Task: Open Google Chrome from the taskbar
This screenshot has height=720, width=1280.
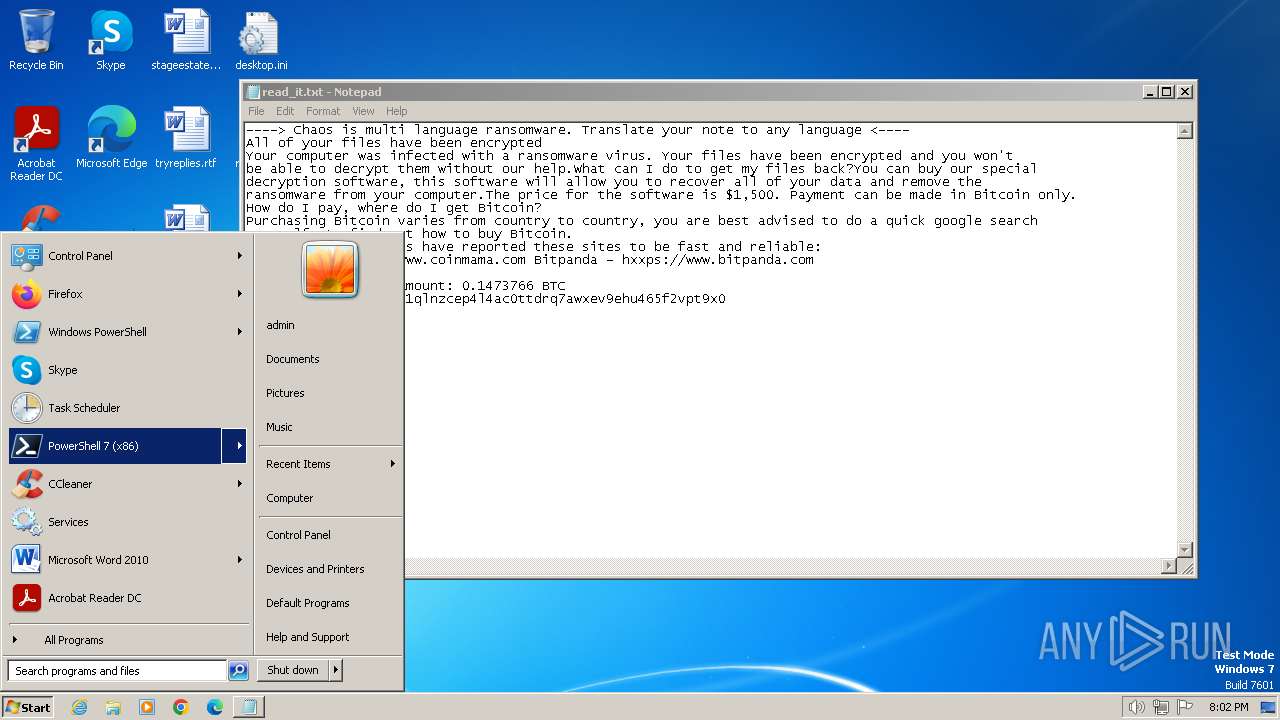Action: 181,707
